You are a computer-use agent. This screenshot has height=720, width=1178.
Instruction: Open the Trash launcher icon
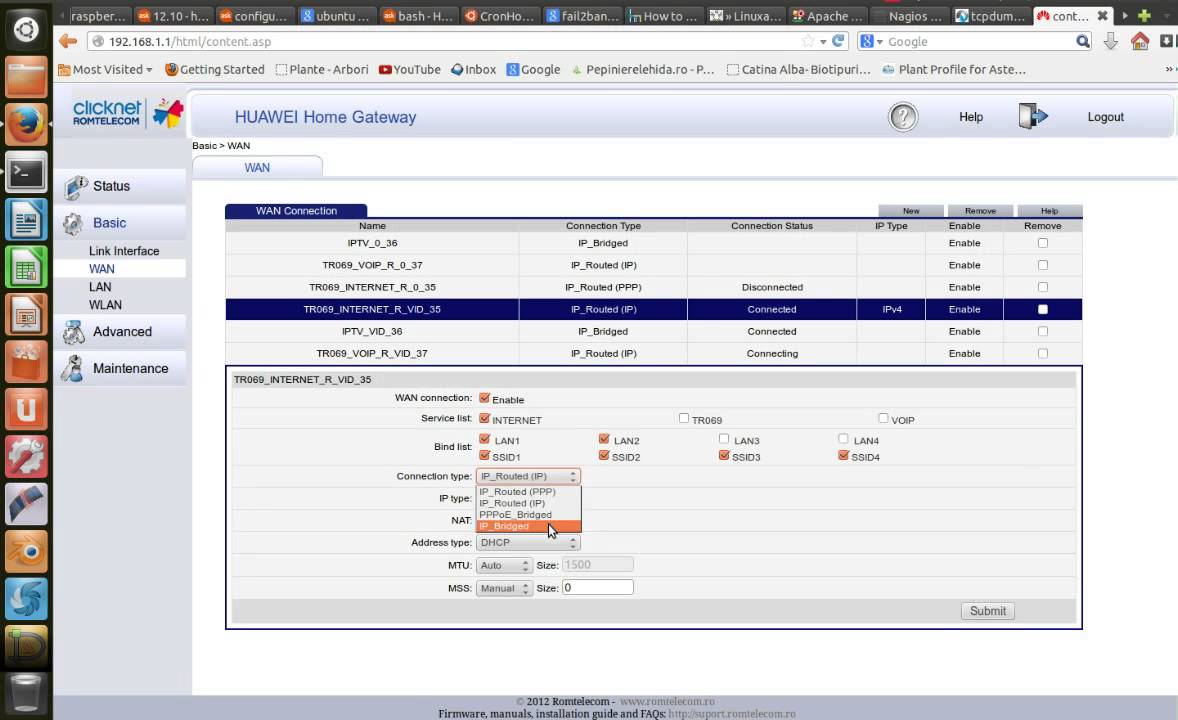click(26, 692)
